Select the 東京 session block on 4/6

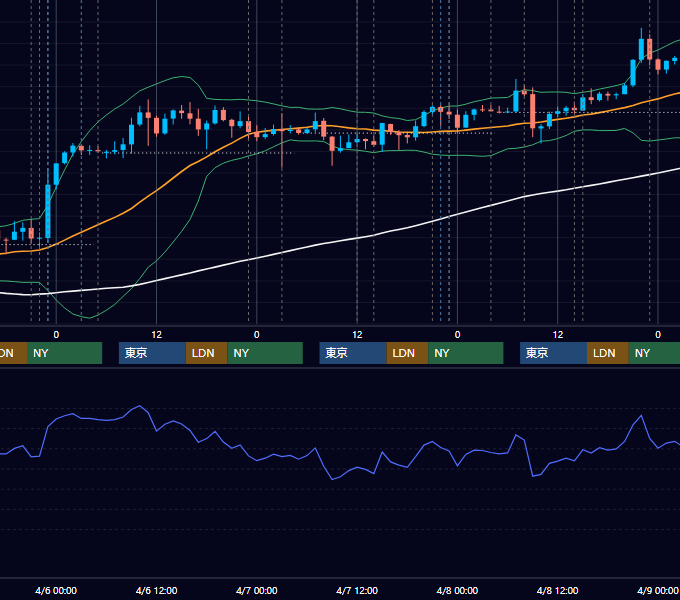point(152,353)
